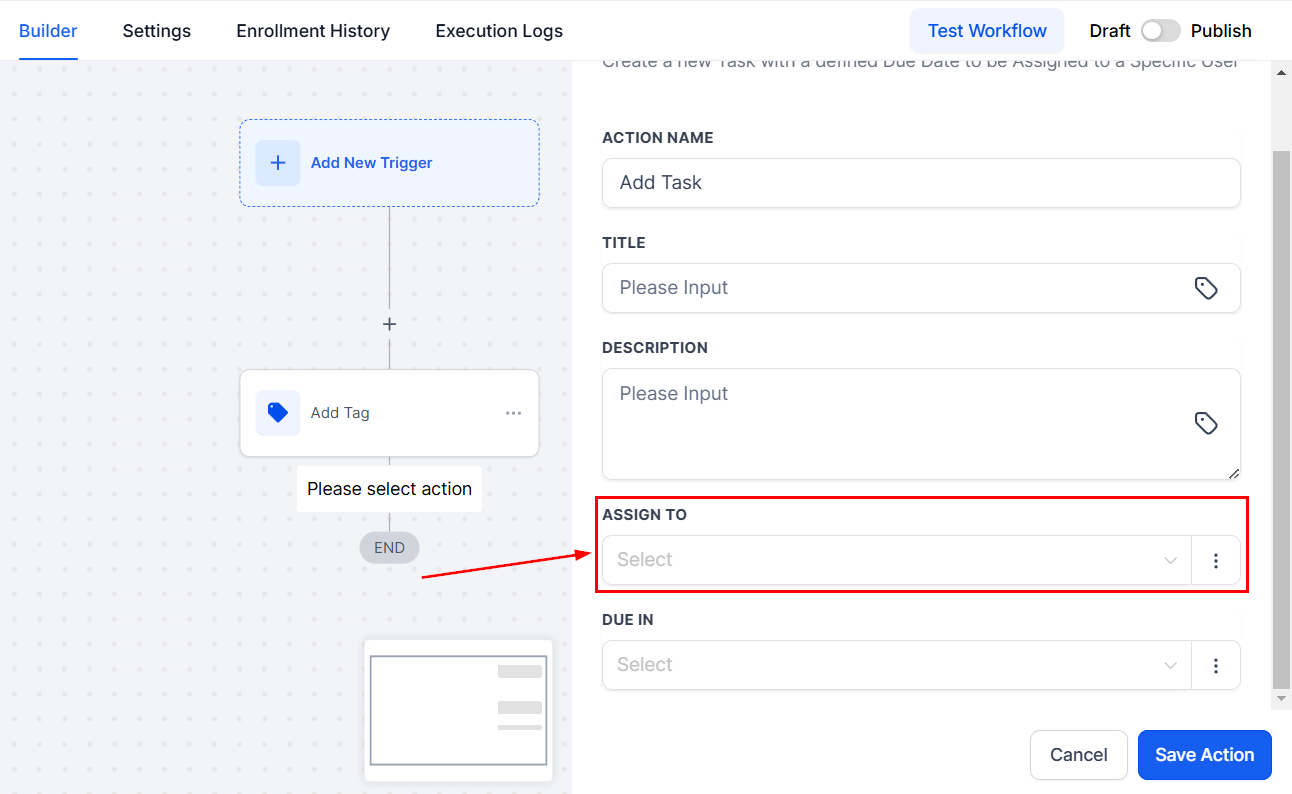
Task: Go to the Execution Logs tab
Action: [x=499, y=31]
